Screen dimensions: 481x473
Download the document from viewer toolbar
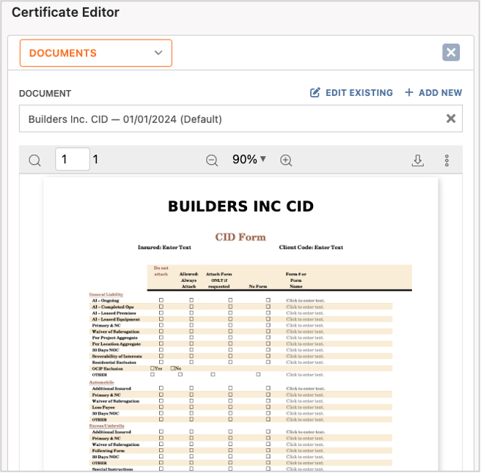point(418,160)
